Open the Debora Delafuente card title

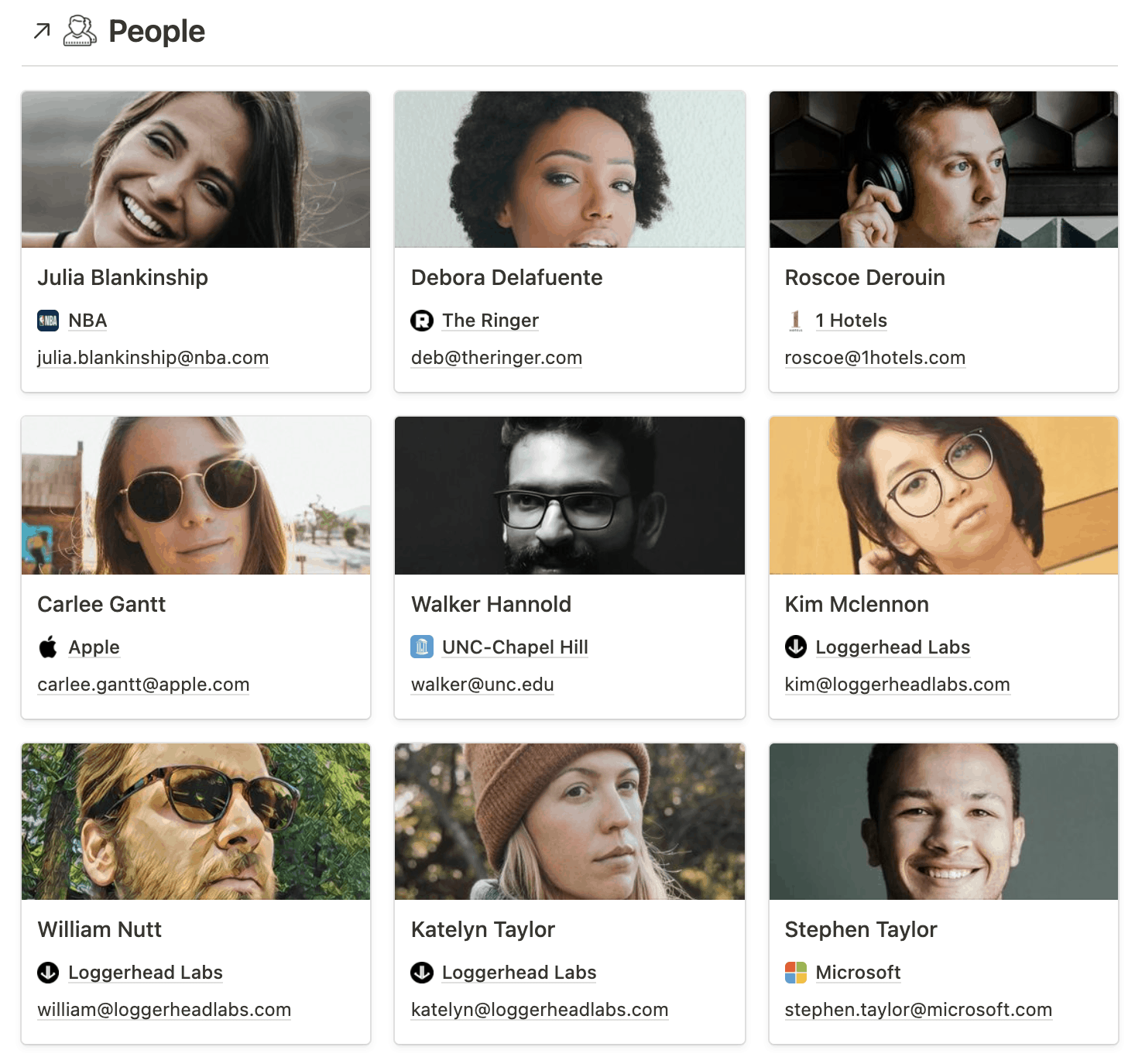pyautogui.click(x=506, y=277)
